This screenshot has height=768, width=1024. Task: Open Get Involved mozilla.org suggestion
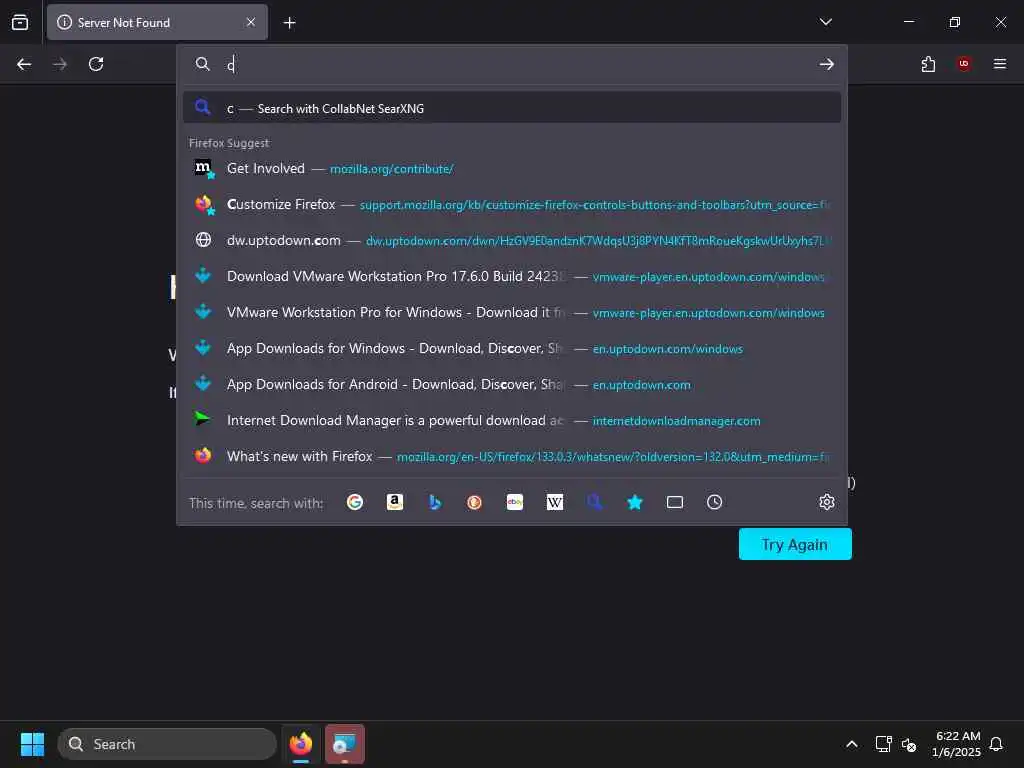512,168
